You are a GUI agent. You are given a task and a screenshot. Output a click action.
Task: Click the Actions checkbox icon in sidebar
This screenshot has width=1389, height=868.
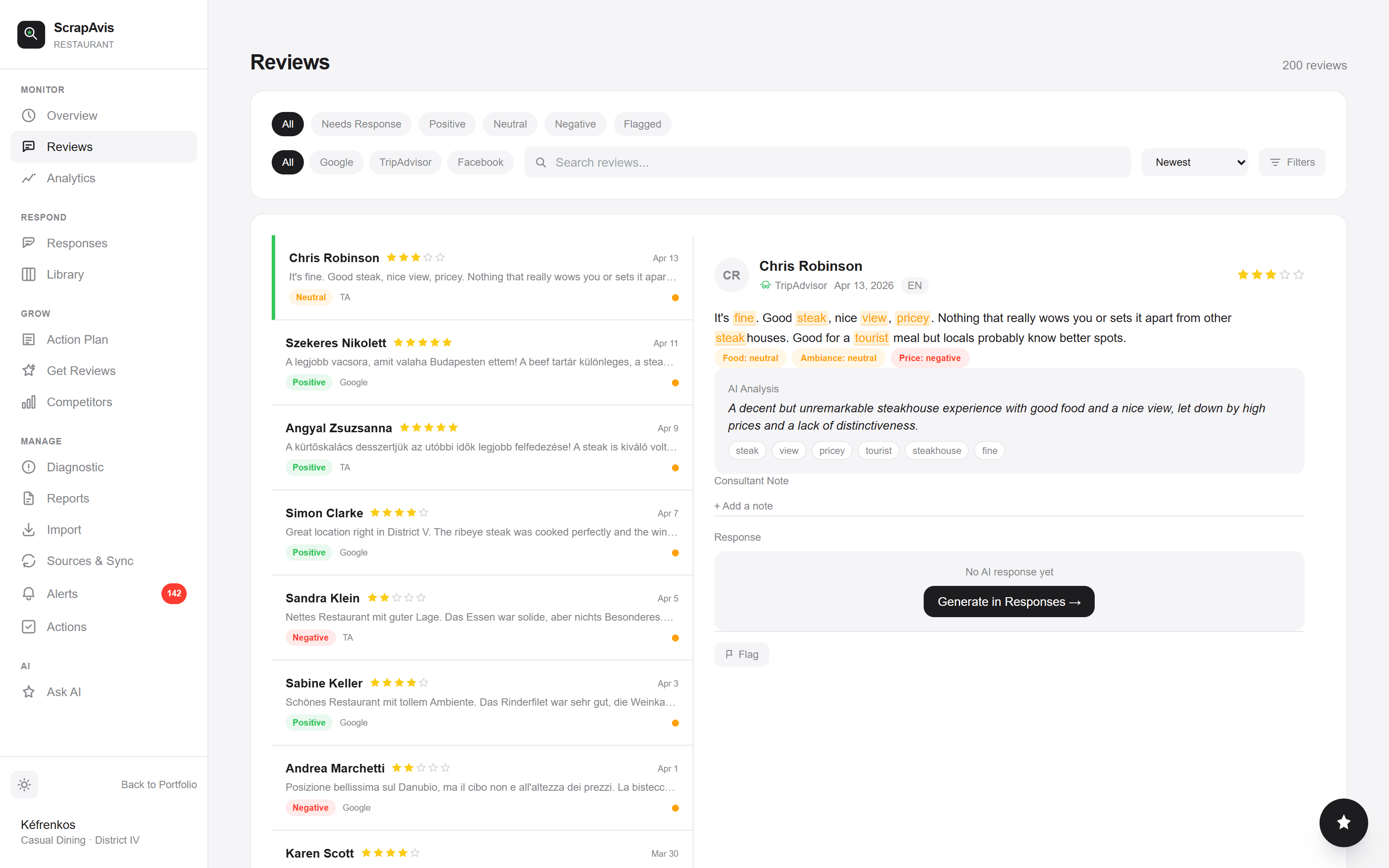click(x=29, y=626)
